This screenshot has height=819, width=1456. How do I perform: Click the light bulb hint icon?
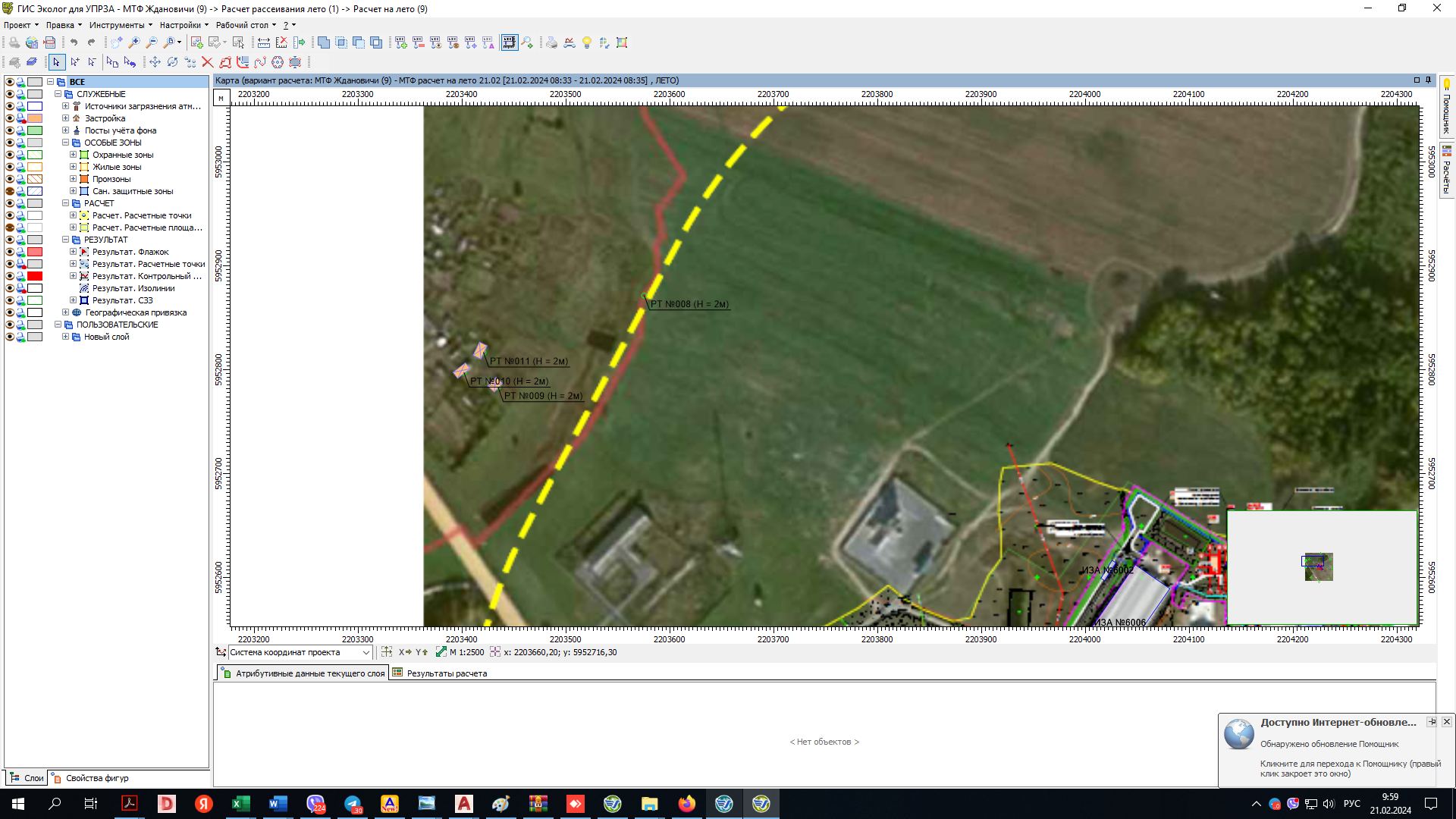click(586, 42)
